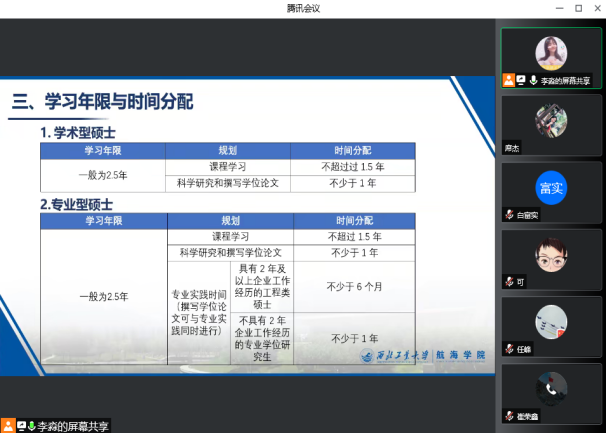Select 李淼's video tile avatar
Screen dimensions: 606x433
coord(552,52)
